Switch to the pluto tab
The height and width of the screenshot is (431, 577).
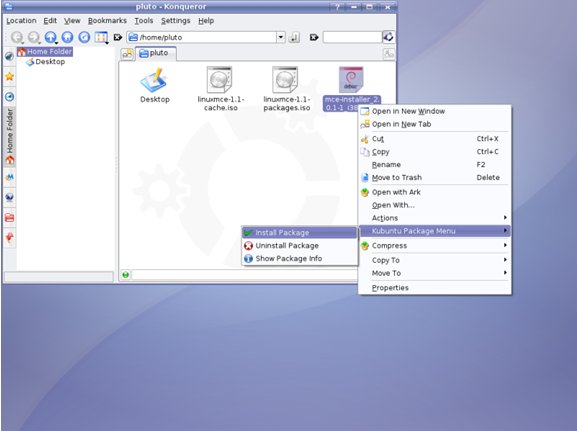pos(155,53)
